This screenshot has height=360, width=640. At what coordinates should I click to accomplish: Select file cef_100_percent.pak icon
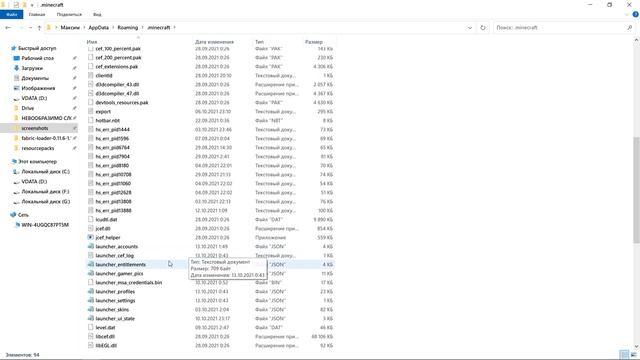[91, 49]
